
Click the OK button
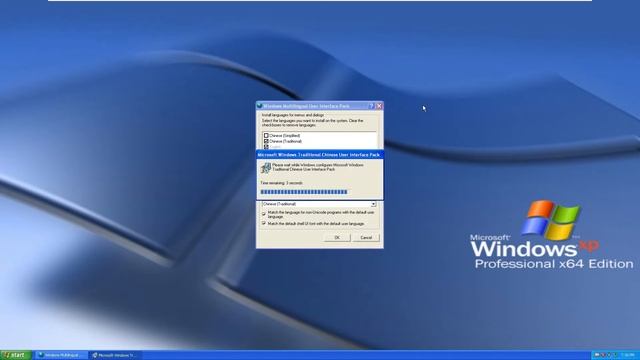pos(337,238)
